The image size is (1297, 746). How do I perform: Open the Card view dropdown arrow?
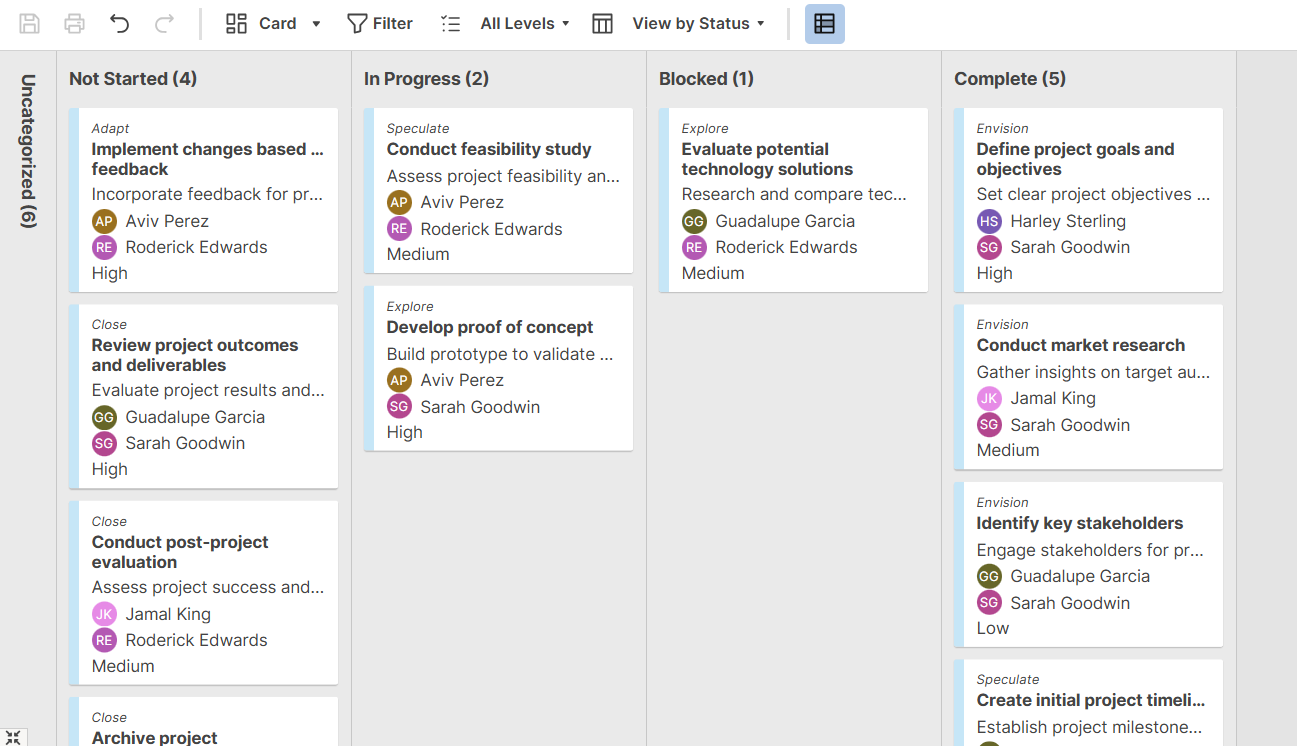tap(316, 24)
